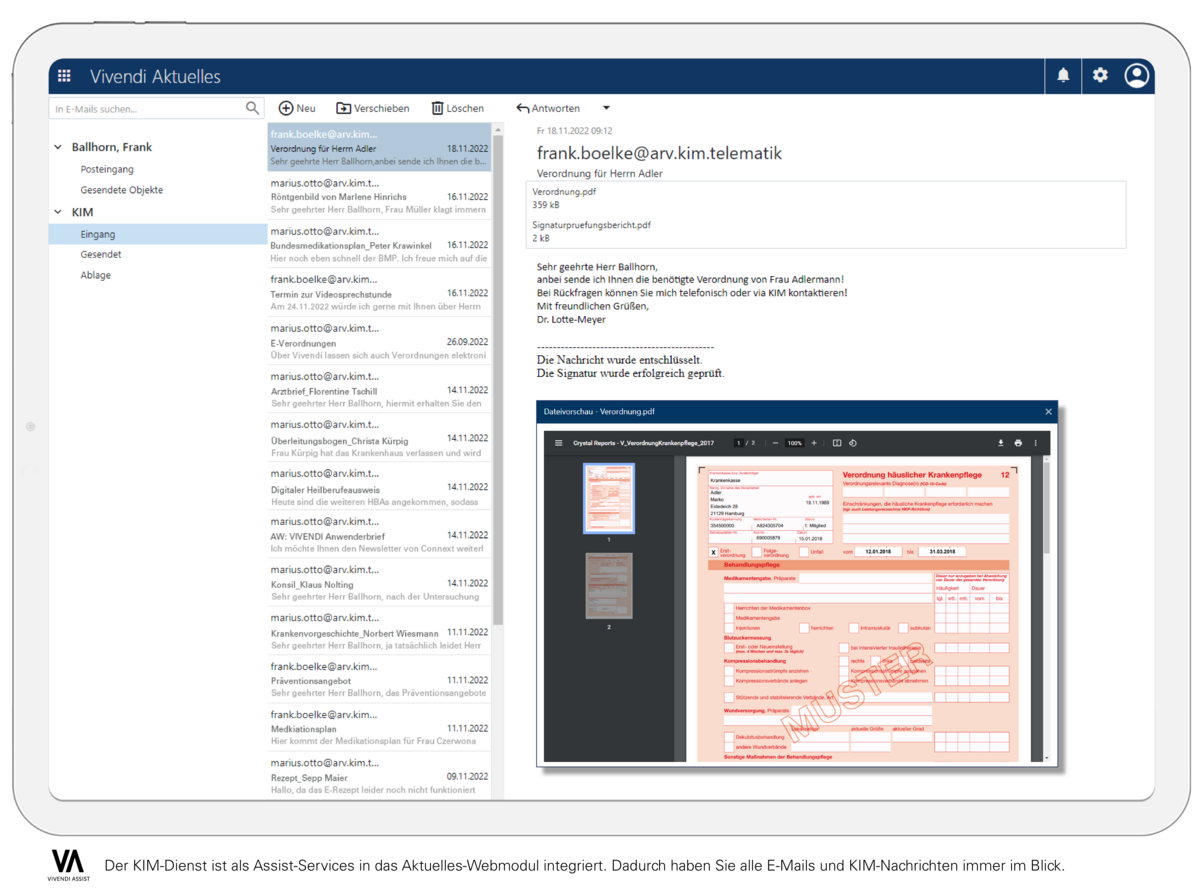Open the email "Arztbrief_Florentine Tschill"
The width and height of the screenshot is (1200, 896).
(x=380, y=390)
